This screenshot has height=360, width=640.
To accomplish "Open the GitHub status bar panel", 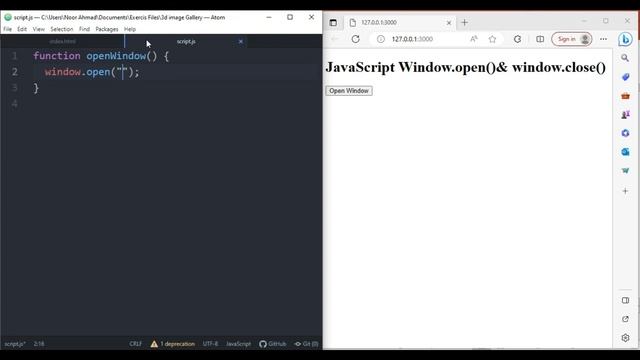I will click(x=273, y=344).
